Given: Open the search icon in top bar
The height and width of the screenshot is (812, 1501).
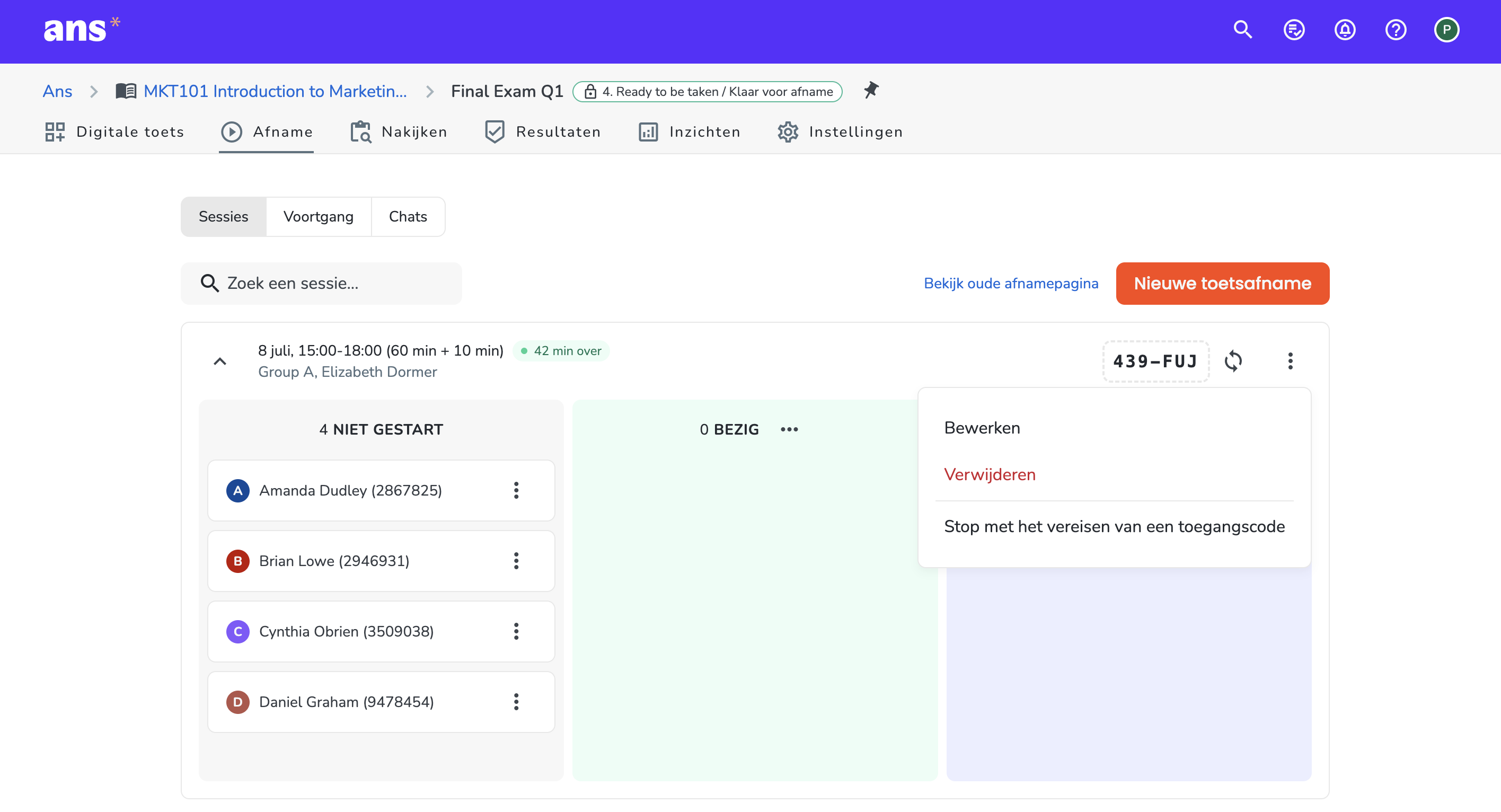Looking at the screenshot, I should click(1242, 30).
